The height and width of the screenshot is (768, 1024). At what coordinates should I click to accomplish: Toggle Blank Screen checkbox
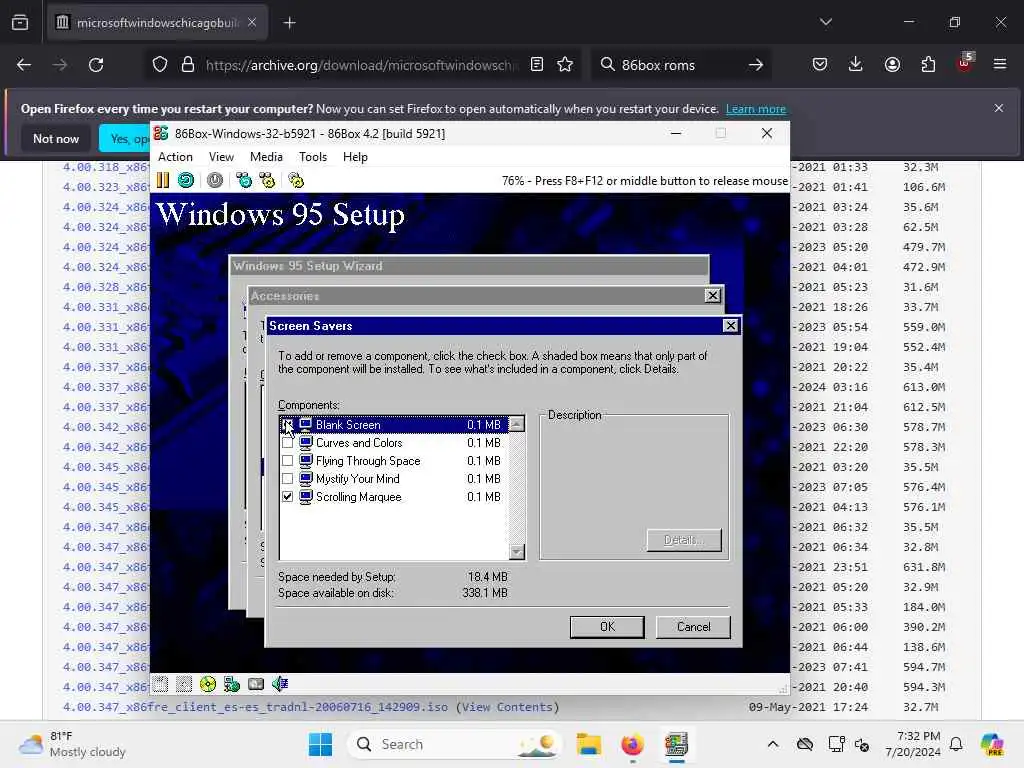click(287, 424)
